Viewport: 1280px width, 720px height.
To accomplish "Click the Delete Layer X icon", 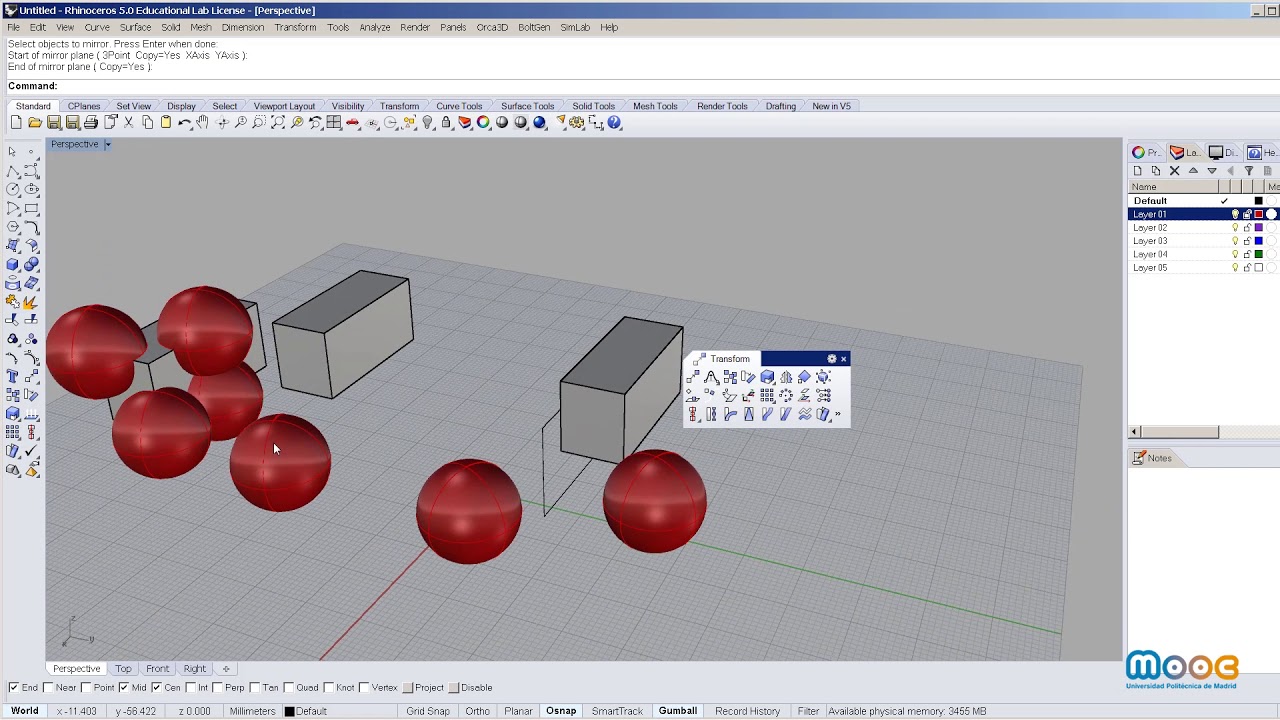I will coord(1174,171).
